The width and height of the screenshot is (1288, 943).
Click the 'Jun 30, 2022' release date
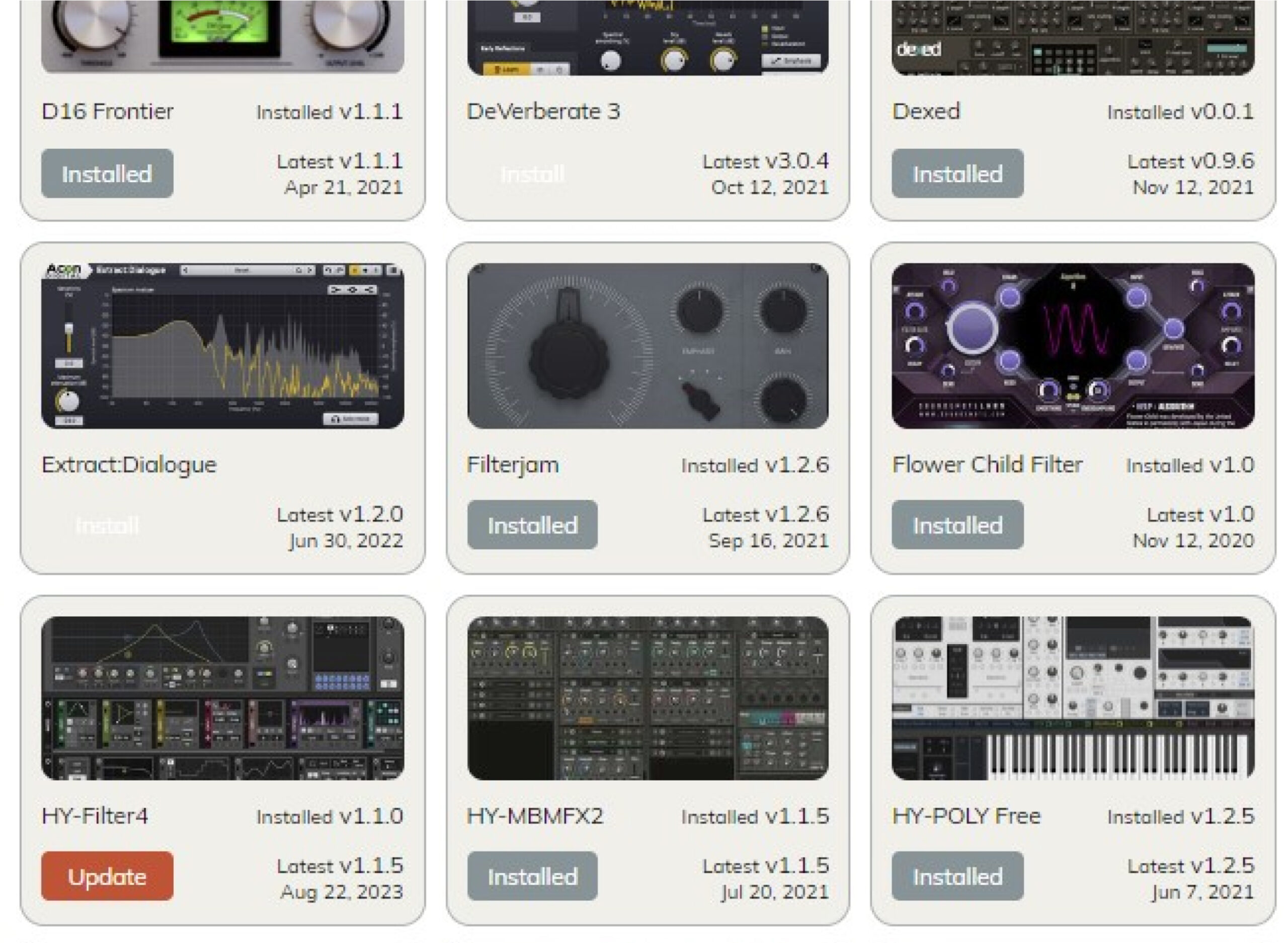point(346,541)
